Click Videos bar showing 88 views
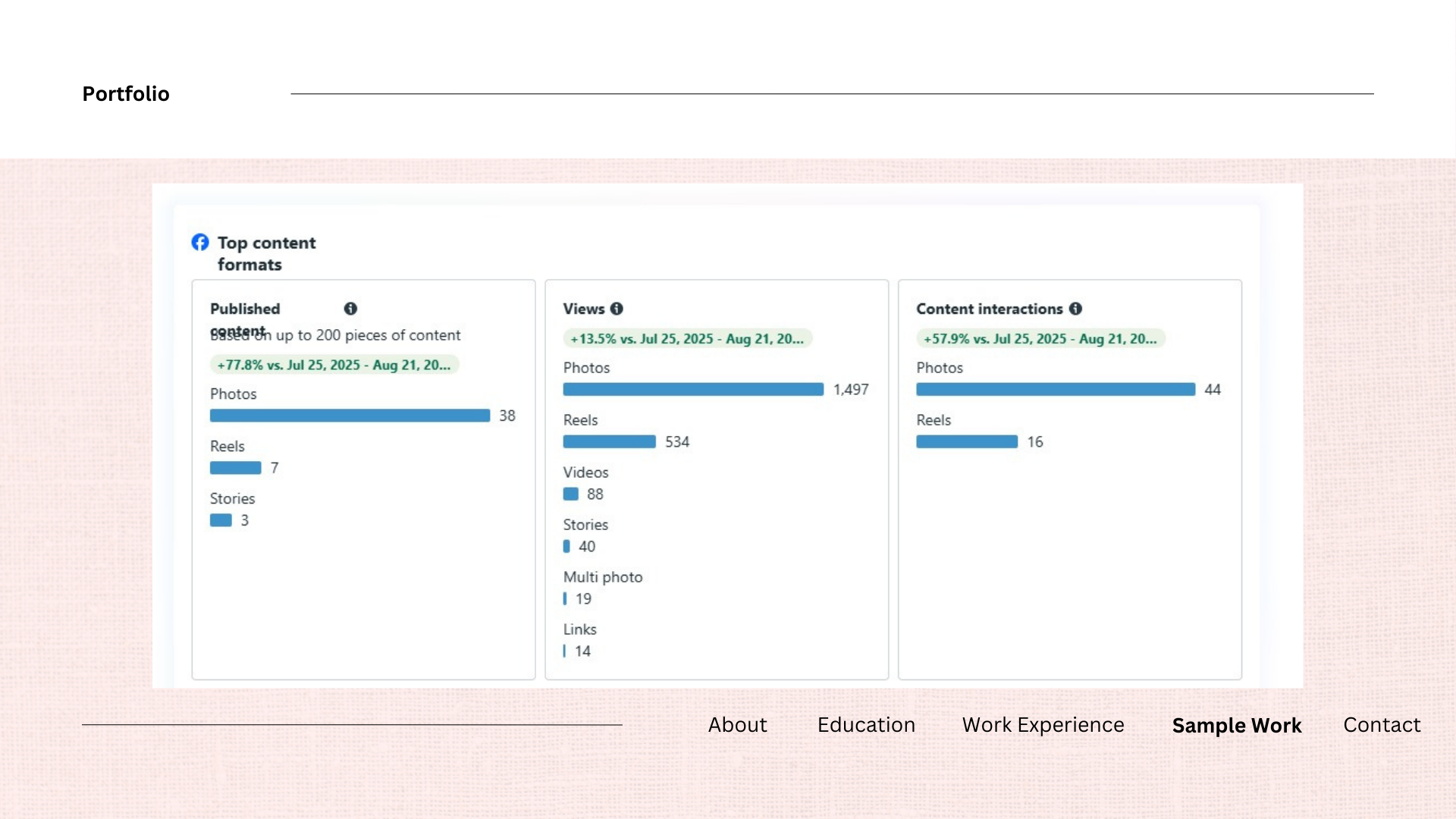The image size is (1456, 819). [571, 494]
